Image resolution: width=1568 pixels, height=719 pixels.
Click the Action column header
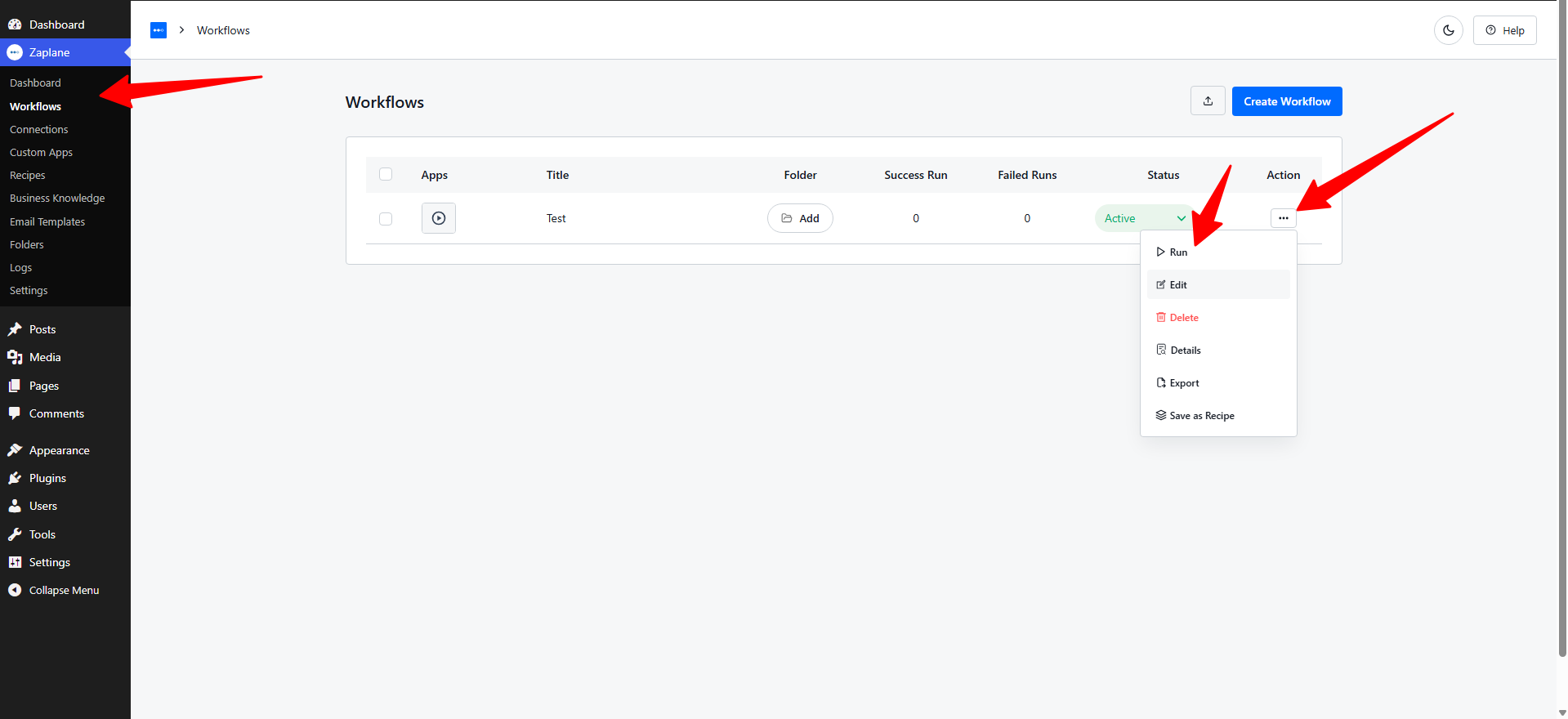(1283, 175)
